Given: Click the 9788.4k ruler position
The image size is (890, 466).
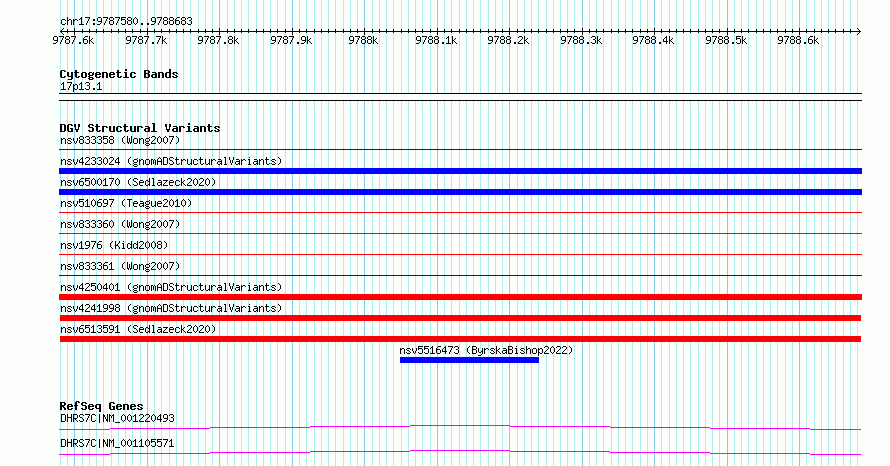Looking at the screenshot, I should (x=653, y=40).
